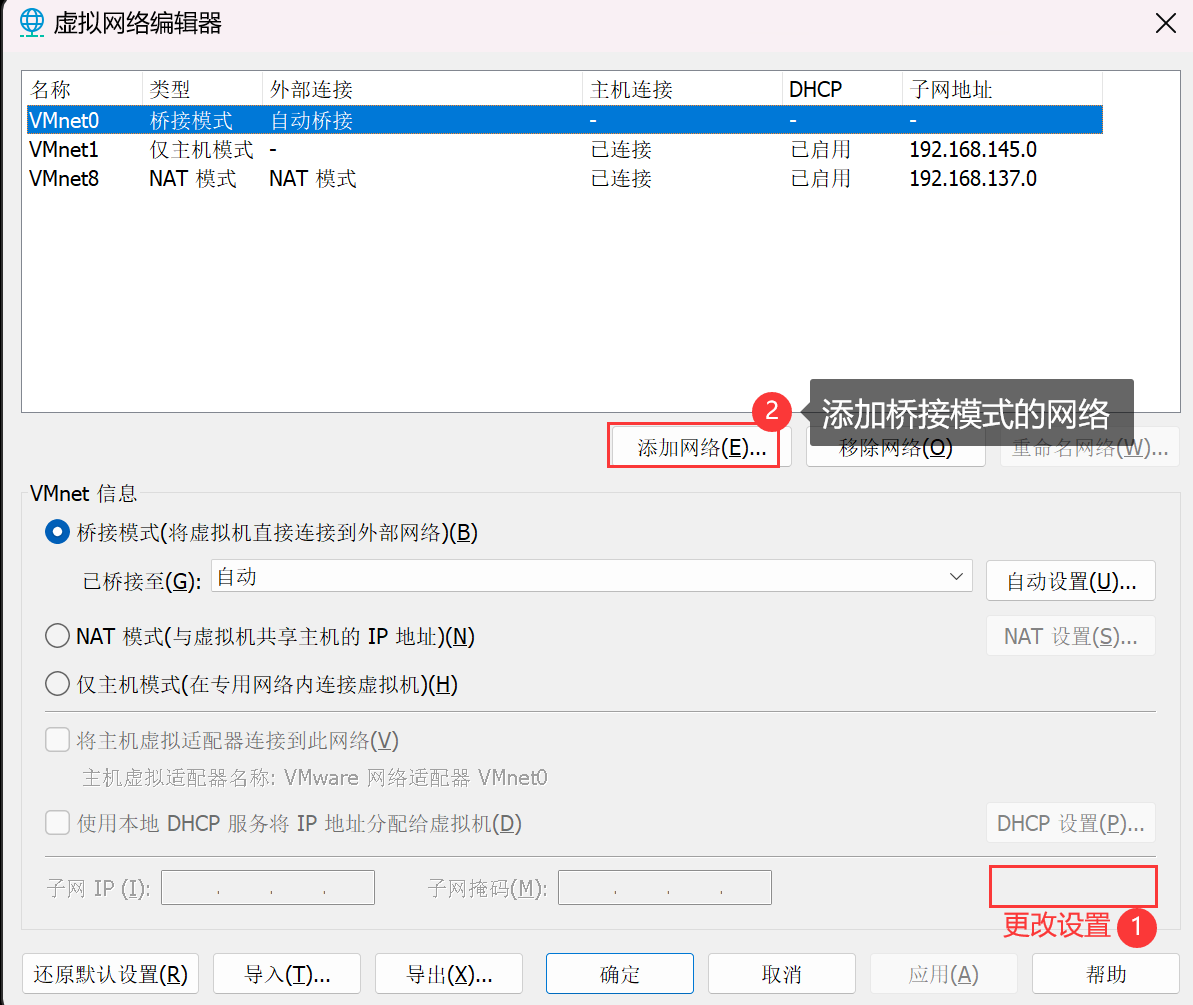The height and width of the screenshot is (1005, 1193).
Task: Select the 仅主机模式 radio button
Action: point(57,684)
